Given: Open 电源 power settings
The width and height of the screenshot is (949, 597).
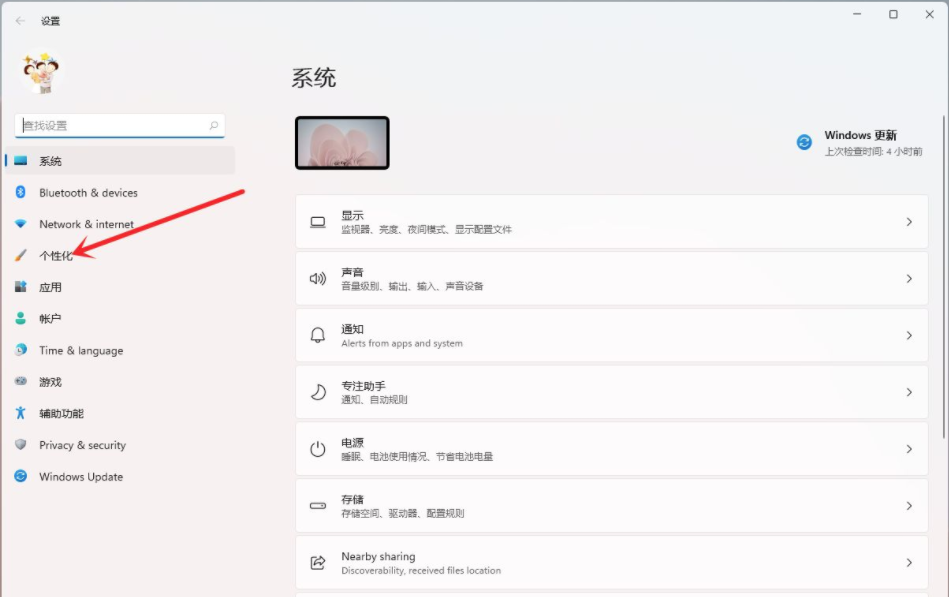Looking at the screenshot, I should [x=611, y=449].
